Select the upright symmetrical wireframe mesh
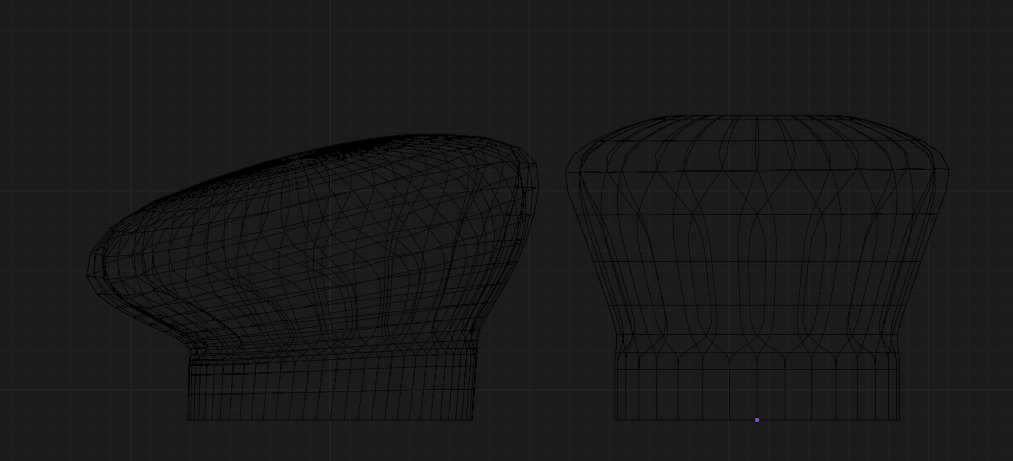 click(757, 268)
